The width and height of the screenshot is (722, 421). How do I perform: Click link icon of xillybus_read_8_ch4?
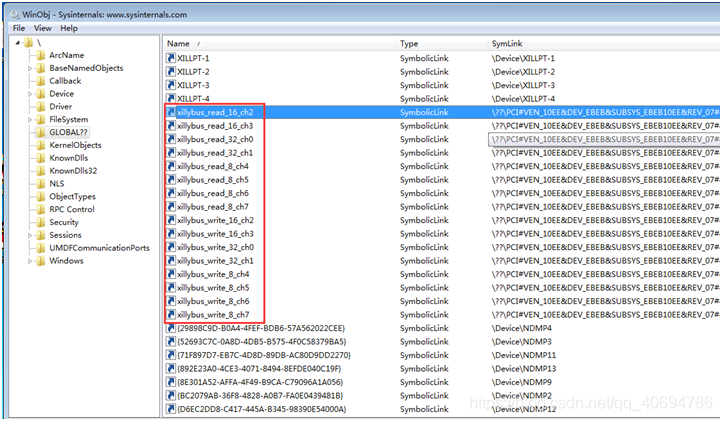(x=171, y=166)
